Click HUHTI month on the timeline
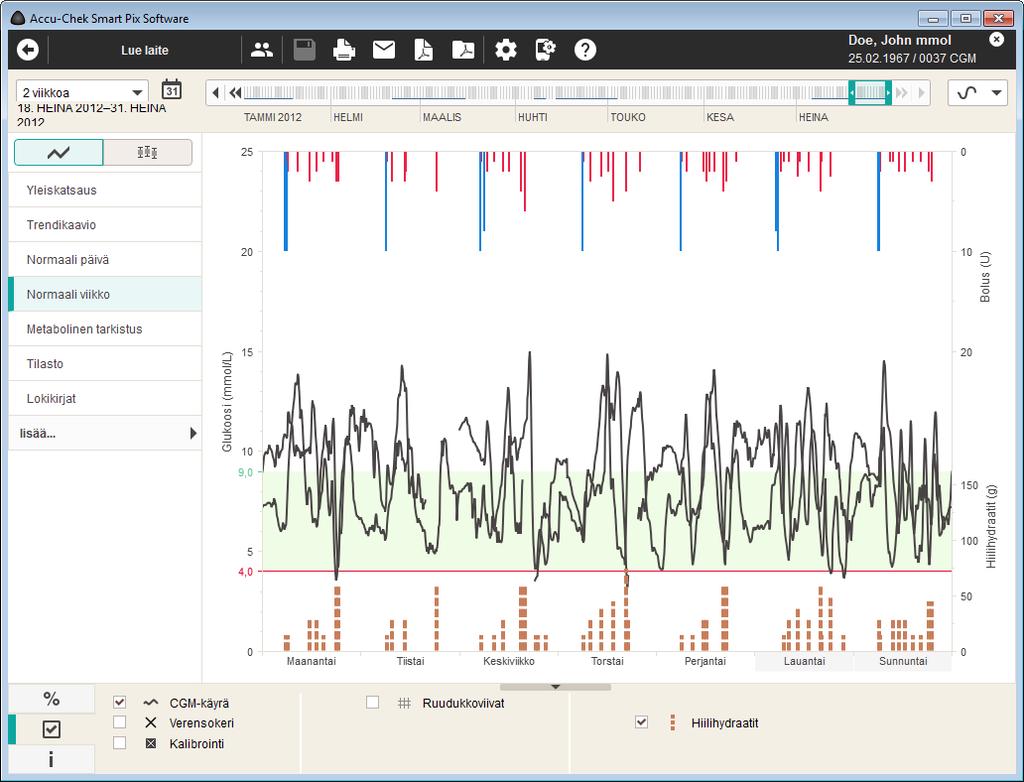Viewport: 1024px width, 782px height. [x=533, y=118]
